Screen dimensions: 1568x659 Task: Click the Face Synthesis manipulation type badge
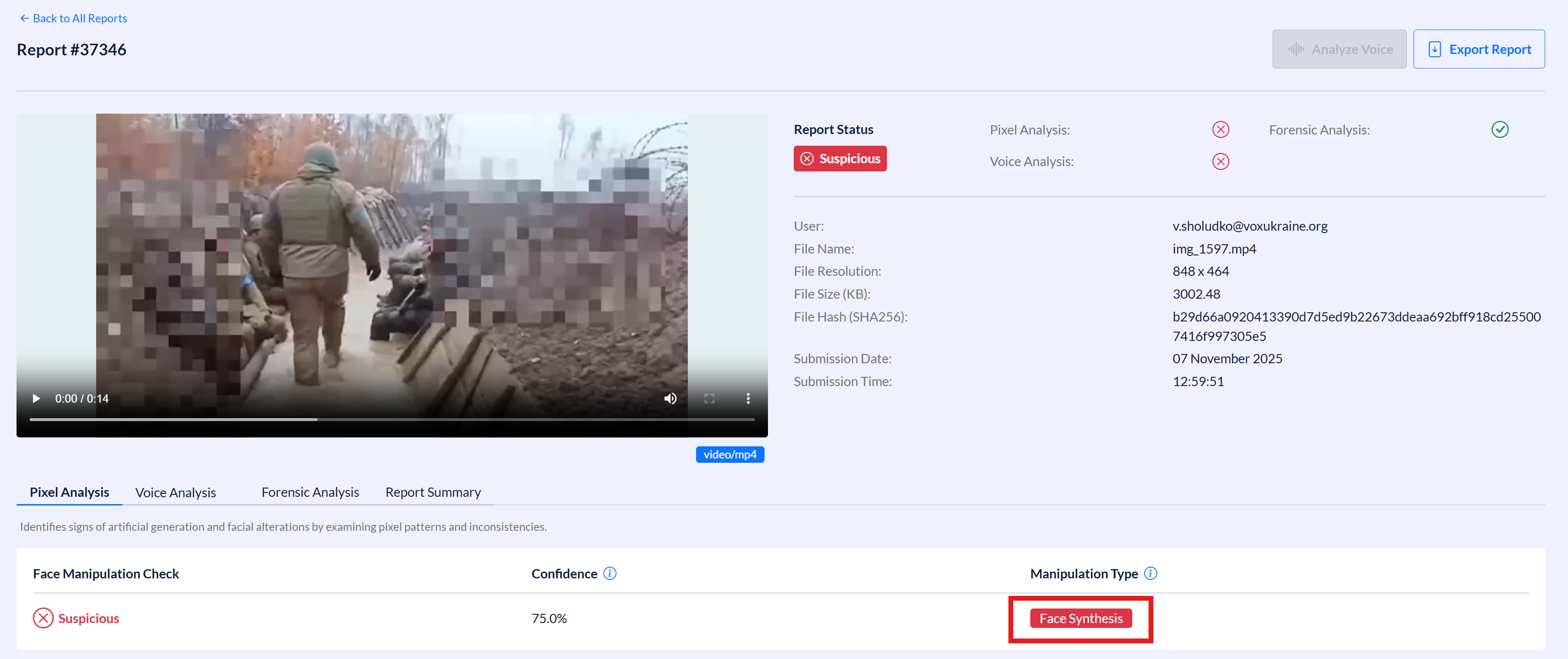[1080, 618]
